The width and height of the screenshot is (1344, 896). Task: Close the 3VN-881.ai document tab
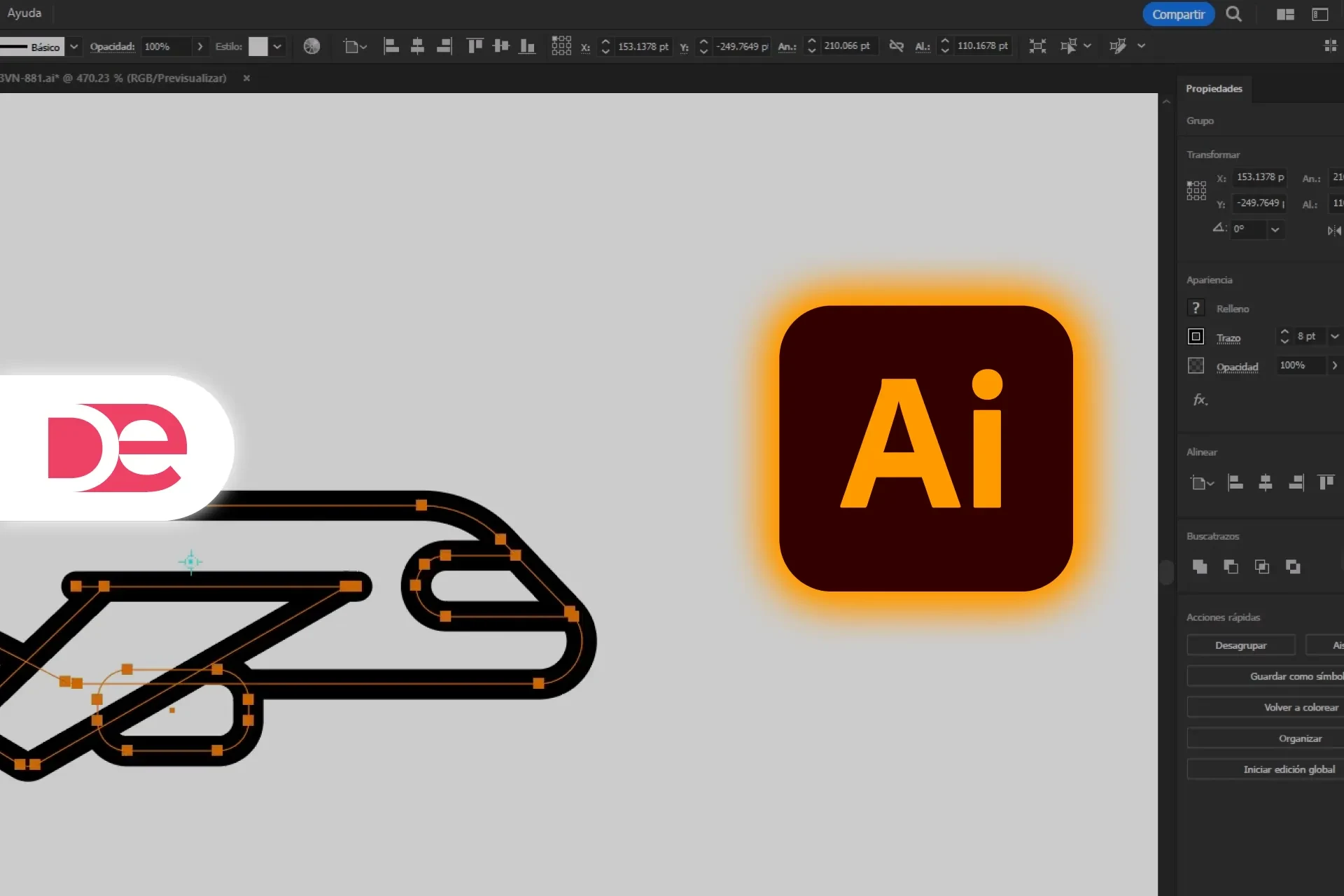coord(246,78)
